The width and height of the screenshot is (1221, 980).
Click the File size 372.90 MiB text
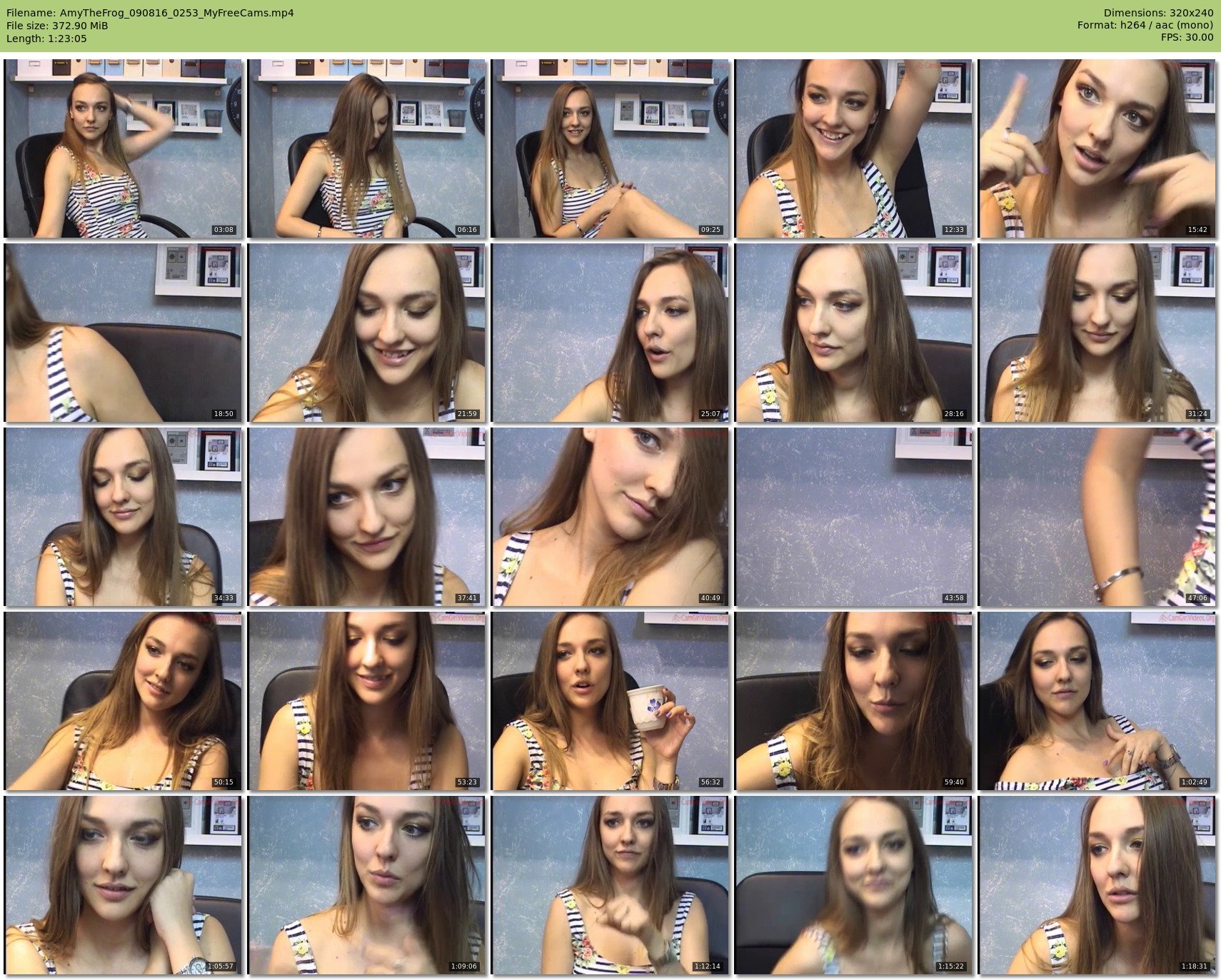[x=57, y=26]
